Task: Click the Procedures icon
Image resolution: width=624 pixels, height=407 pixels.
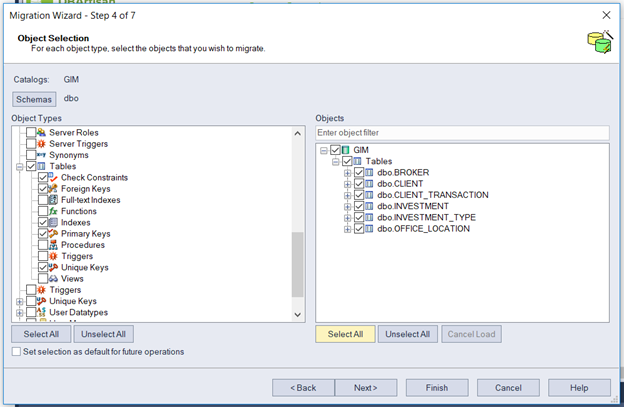Action: tap(53, 245)
